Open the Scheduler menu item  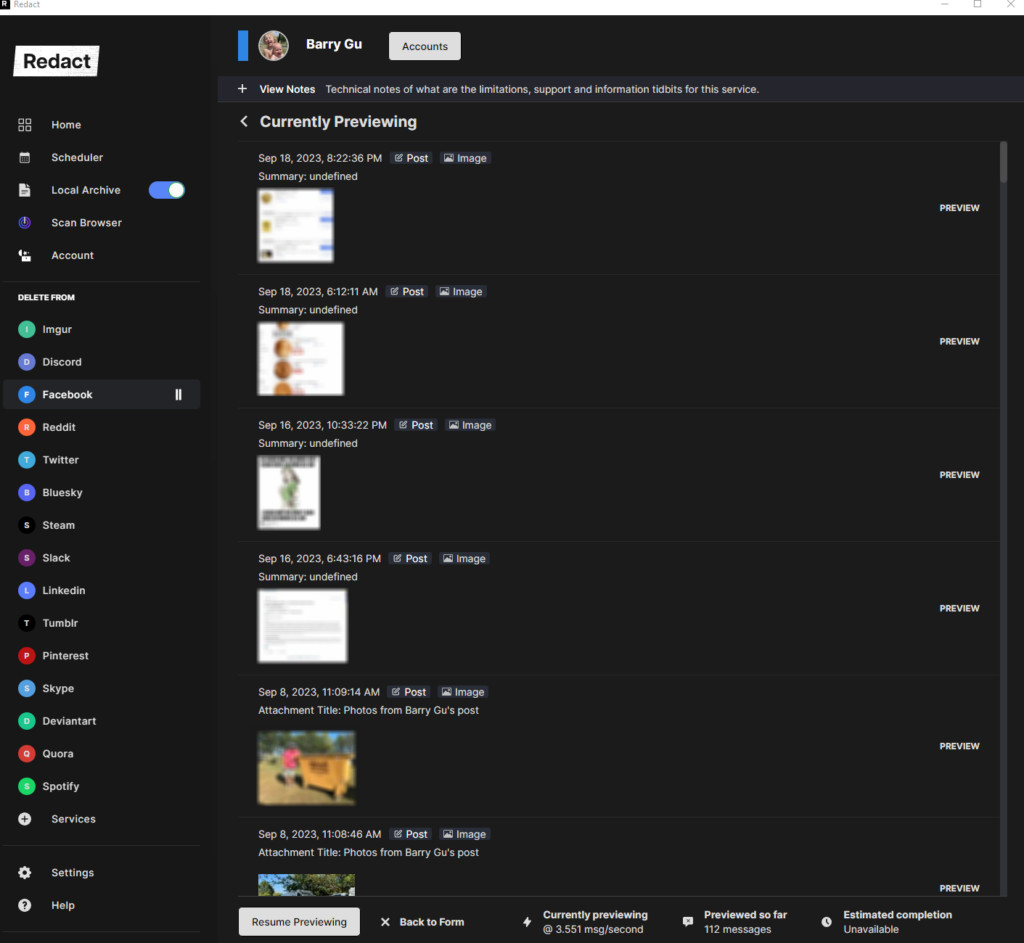point(77,157)
